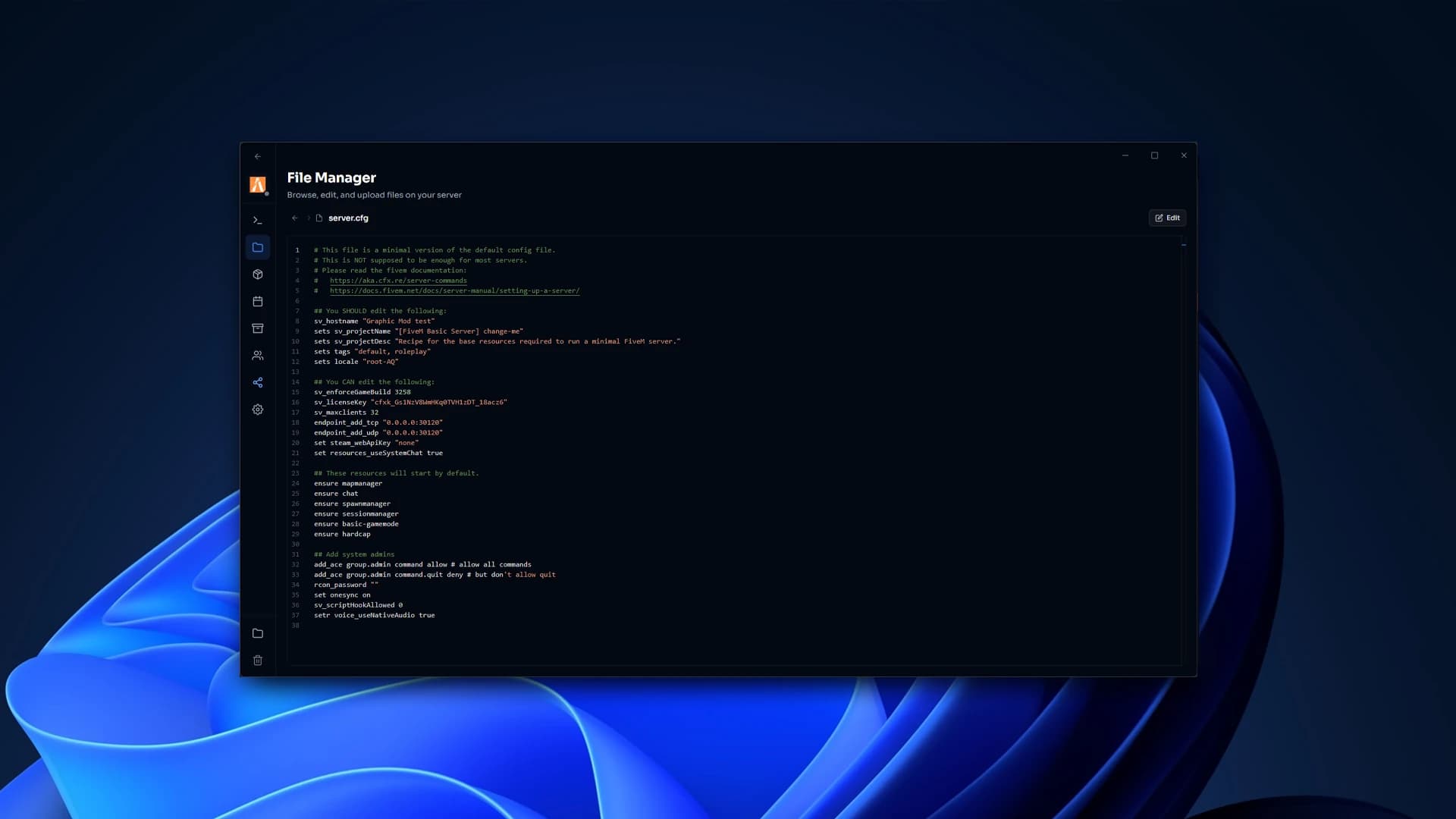The image size is (1456, 819).
Task: Click the resources_useSystemChat true line
Action: coord(378,453)
